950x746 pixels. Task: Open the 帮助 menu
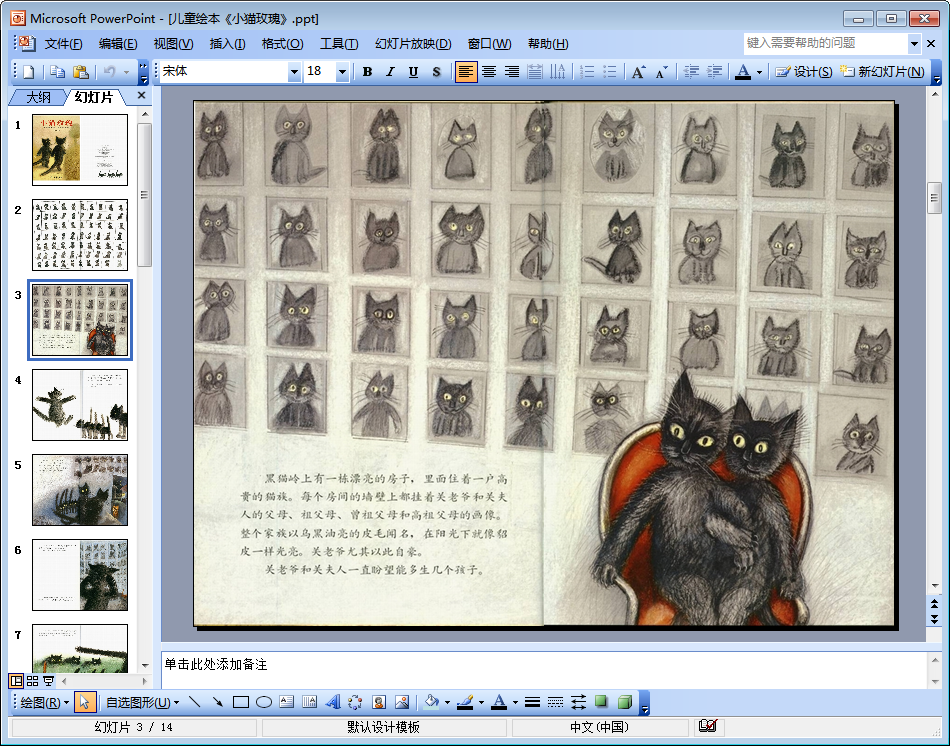tap(548, 44)
